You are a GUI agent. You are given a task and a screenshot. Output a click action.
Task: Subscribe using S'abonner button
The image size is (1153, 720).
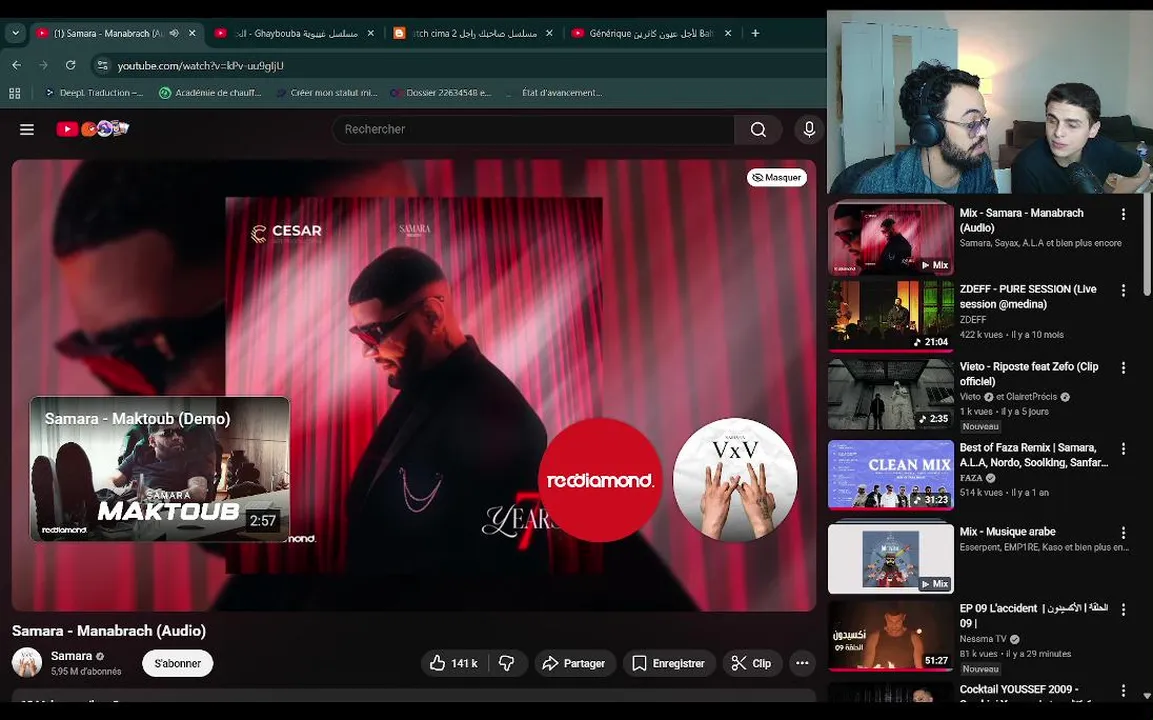pyautogui.click(x=177, y=663)
